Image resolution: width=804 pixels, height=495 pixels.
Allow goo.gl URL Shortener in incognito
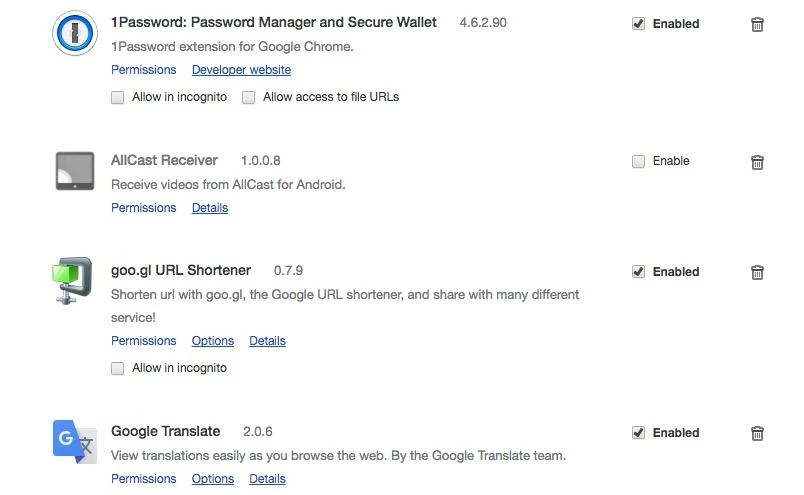click(x=118, y=368)
